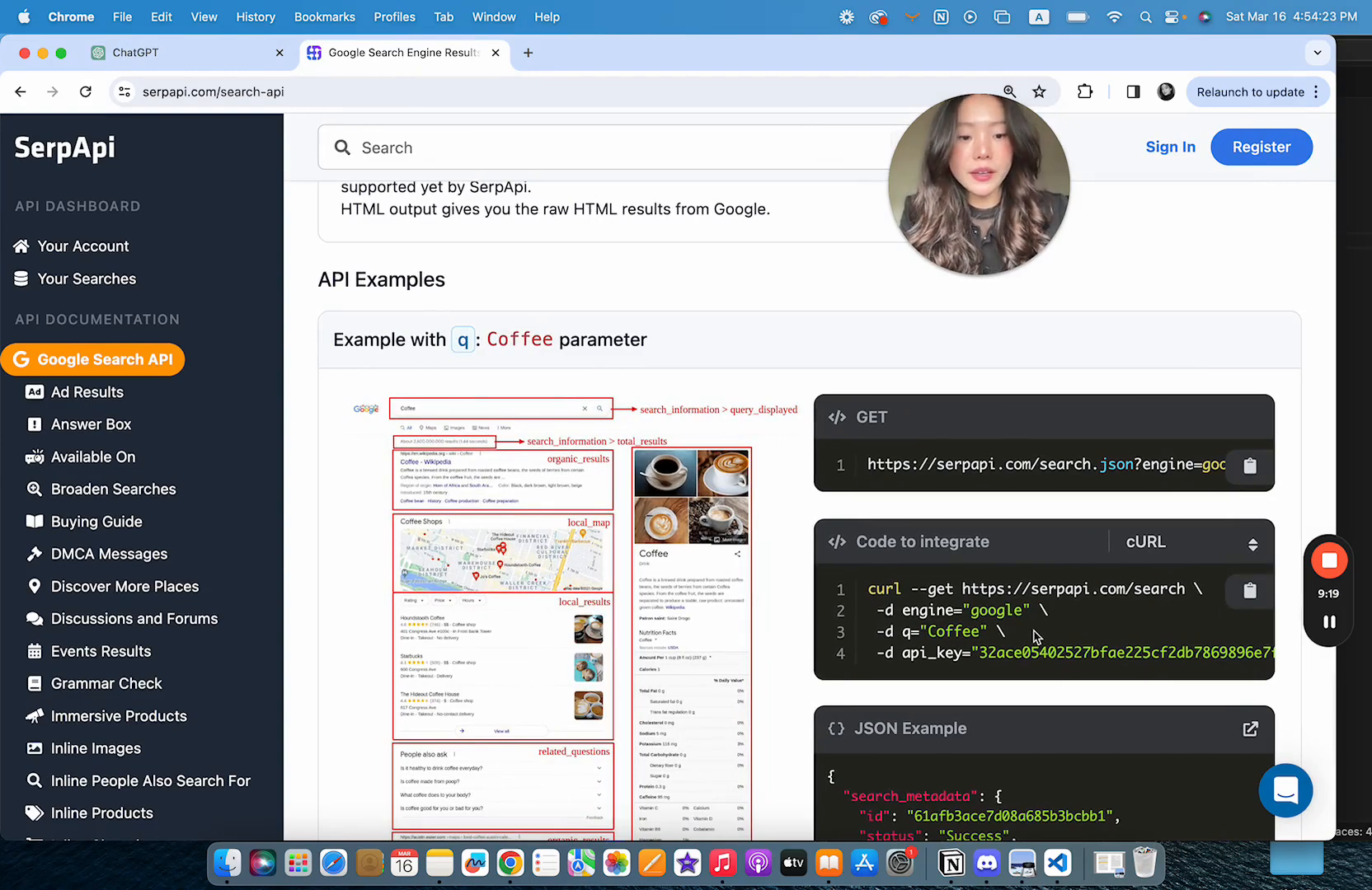Click the Sign In link
This screenshot has height=890, width=1372.
tap(1170, 147)
